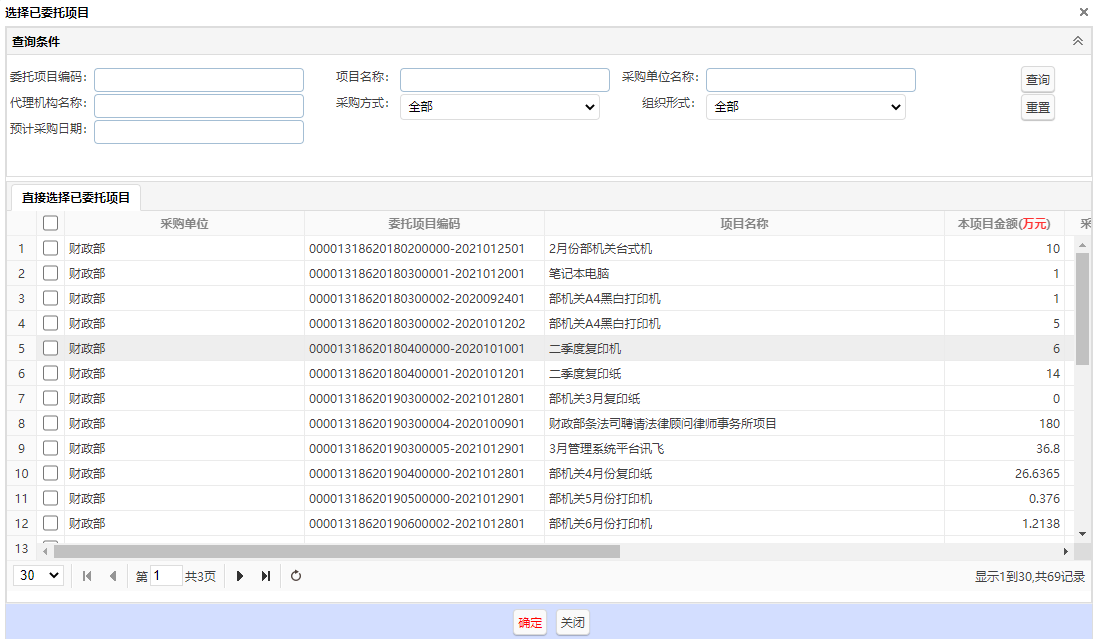Open the 采购方式 dropdown
Screen dimensions: 1096x639
(500, 106)
